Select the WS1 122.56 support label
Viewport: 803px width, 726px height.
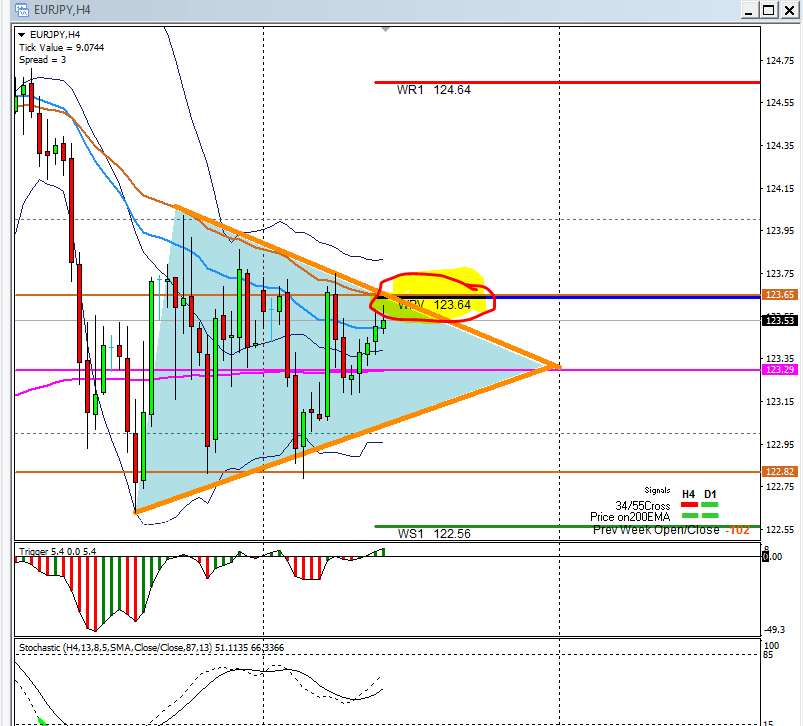click(433, 534)
